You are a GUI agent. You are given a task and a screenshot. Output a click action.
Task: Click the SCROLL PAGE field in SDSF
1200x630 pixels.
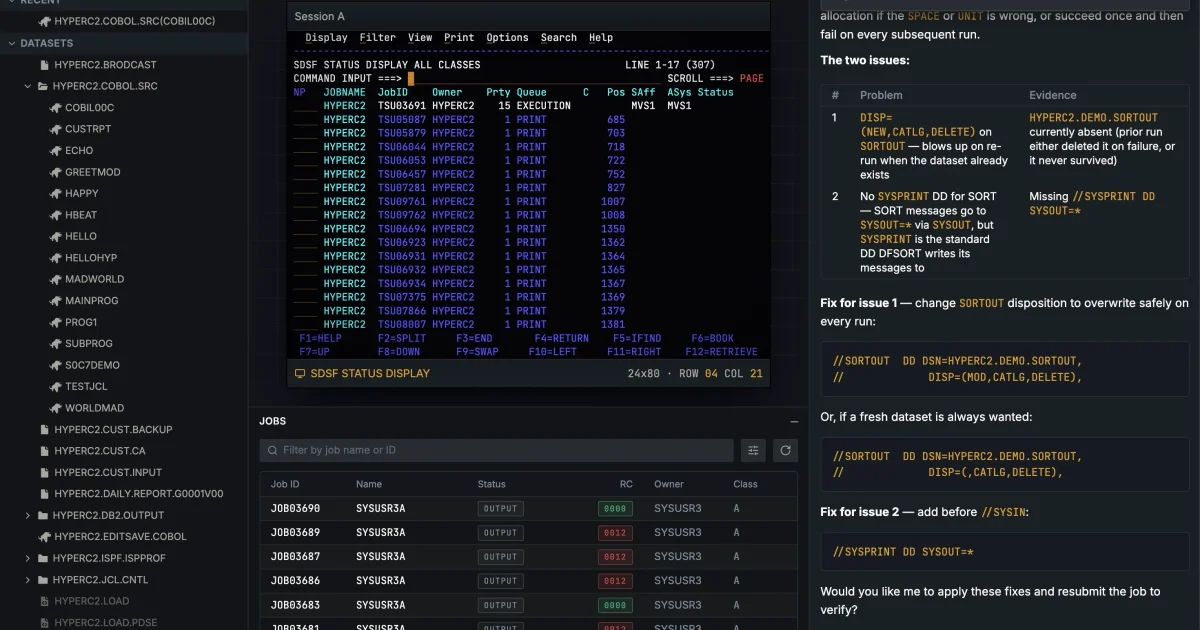pos(751,78)
